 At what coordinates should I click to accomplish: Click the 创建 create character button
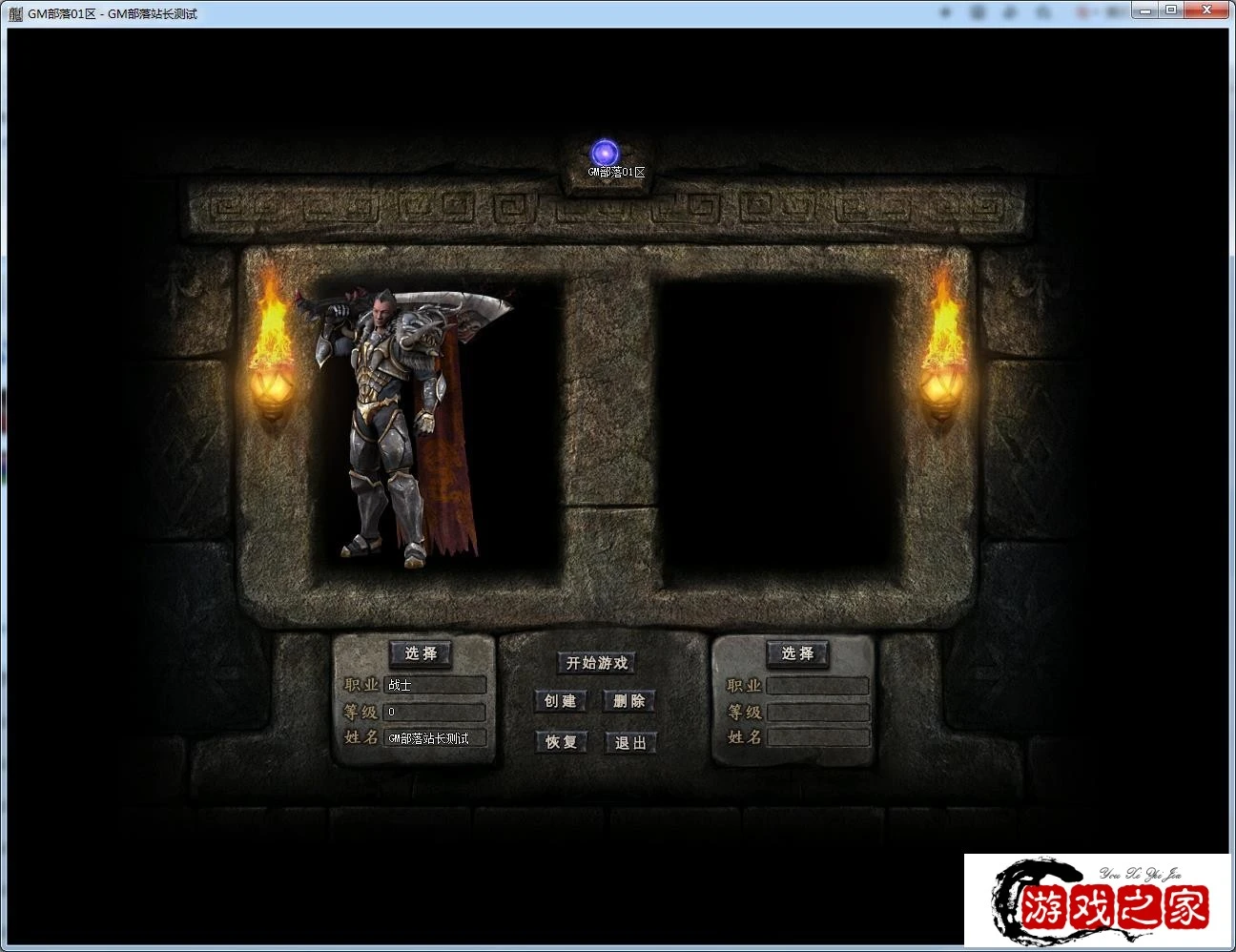coord(560,701)
